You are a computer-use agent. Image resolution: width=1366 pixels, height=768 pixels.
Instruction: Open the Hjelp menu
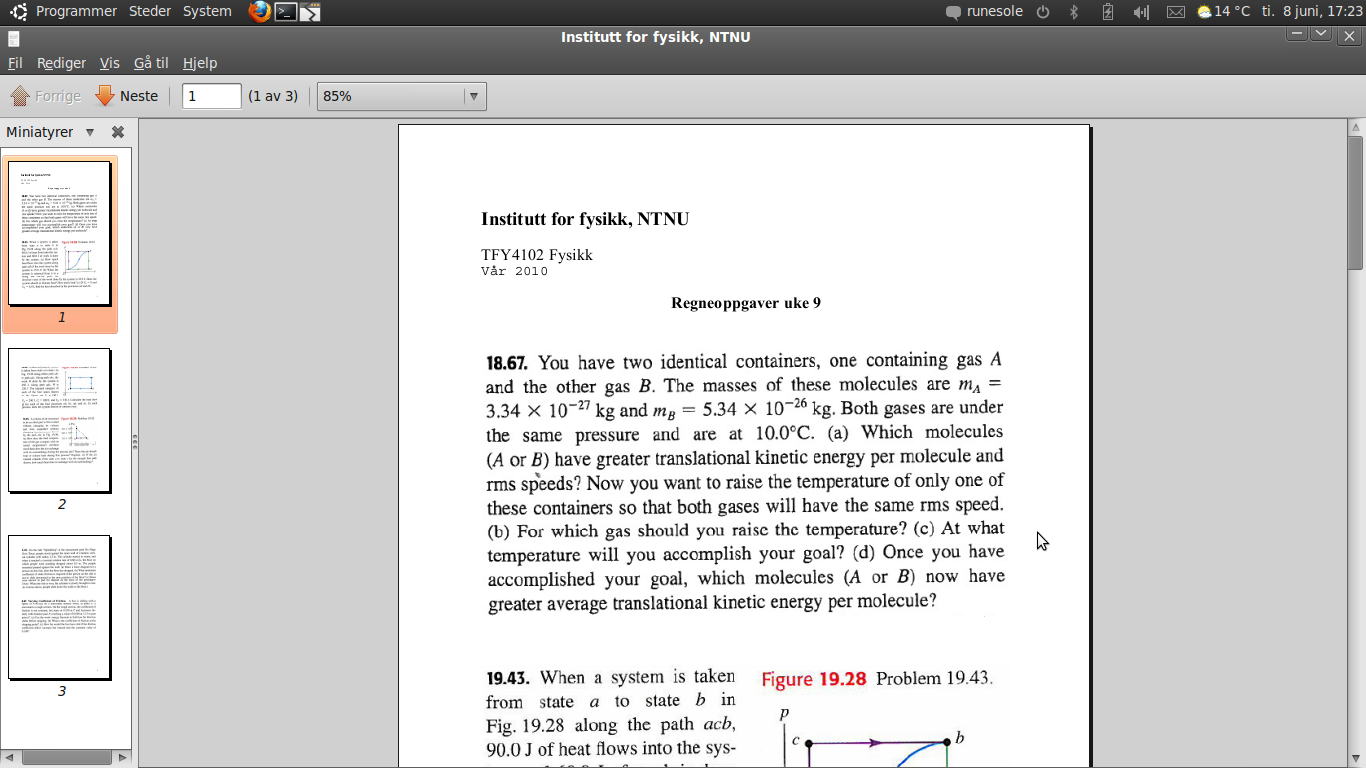tap(200, 63)
